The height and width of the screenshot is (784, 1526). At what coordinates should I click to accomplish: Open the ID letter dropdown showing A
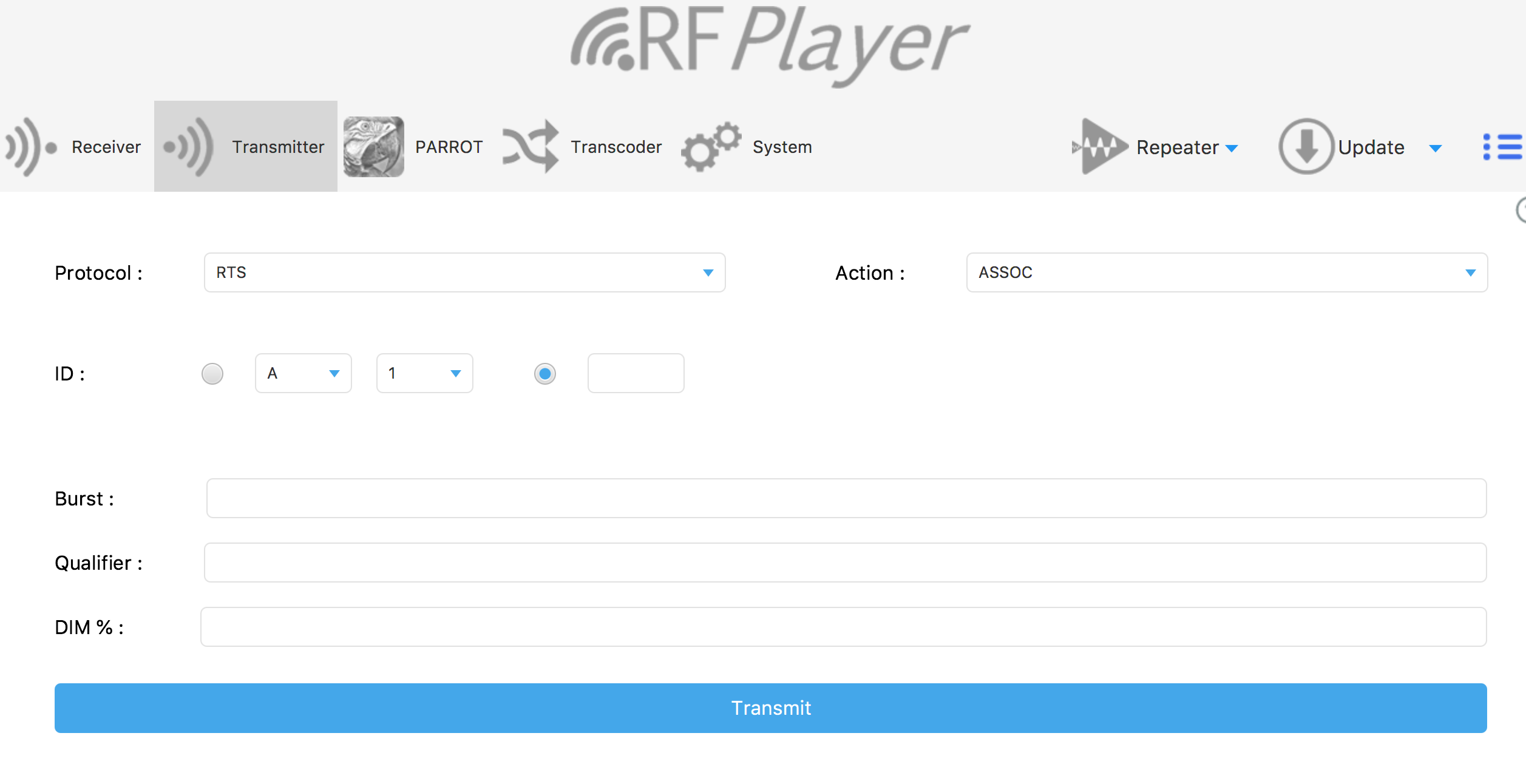click(x=304, y=373)
